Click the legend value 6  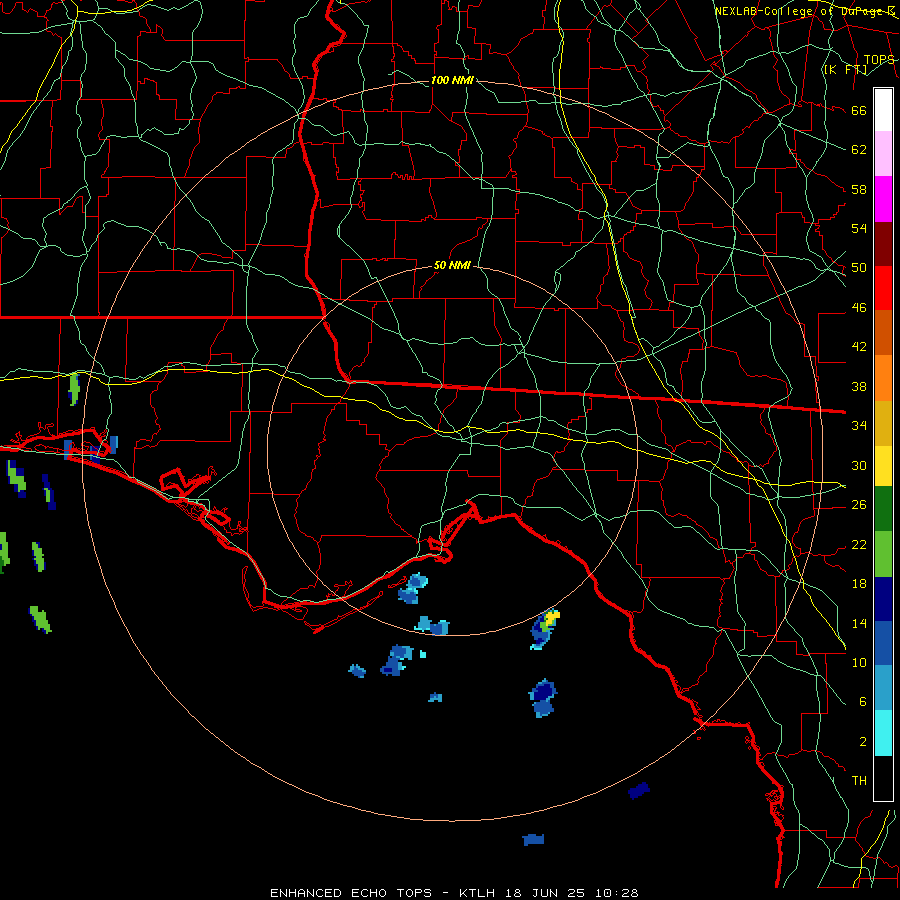pyautogui.click(x=863, y=702)
